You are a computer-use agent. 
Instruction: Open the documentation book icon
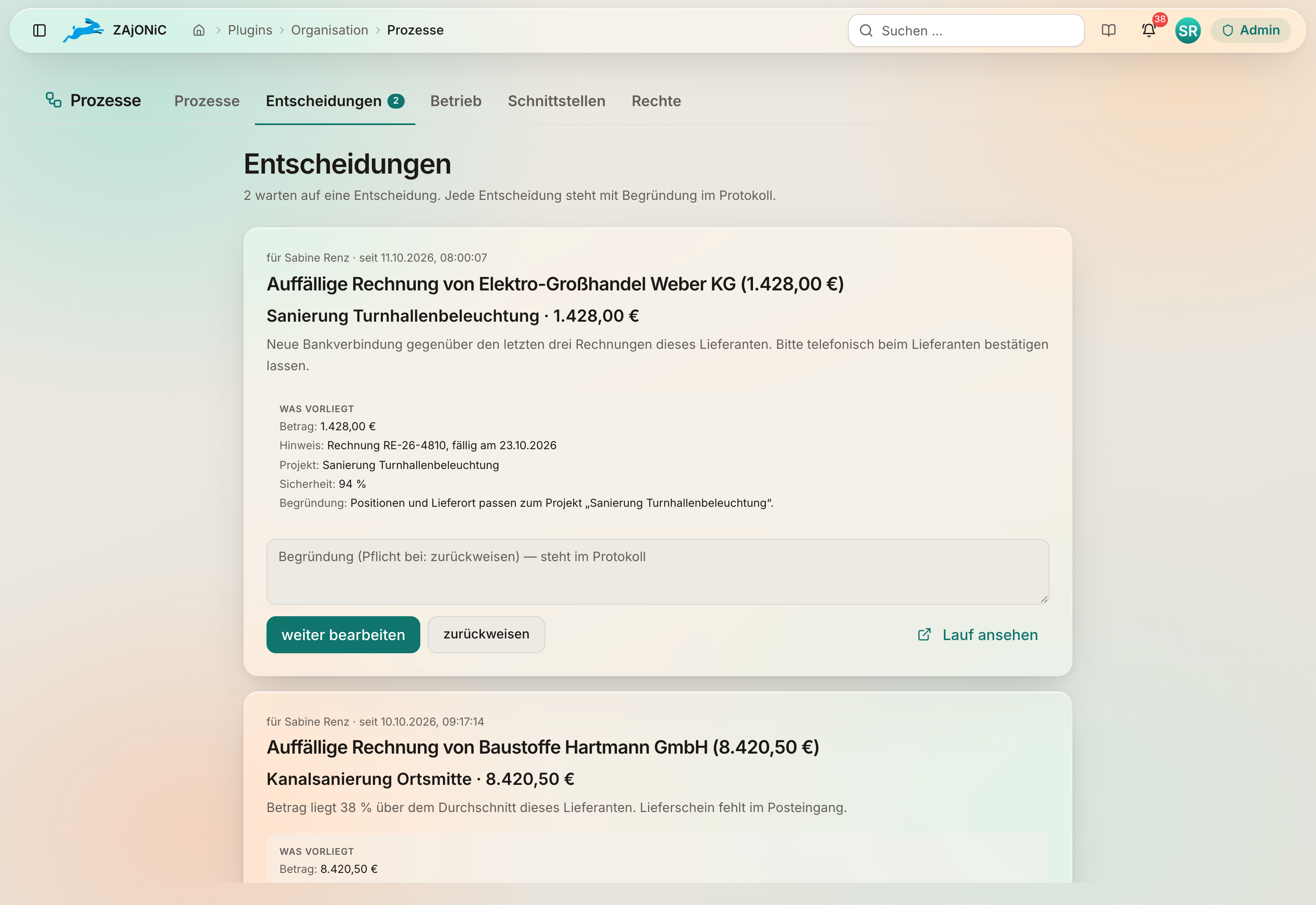(x=1109, y=30)
